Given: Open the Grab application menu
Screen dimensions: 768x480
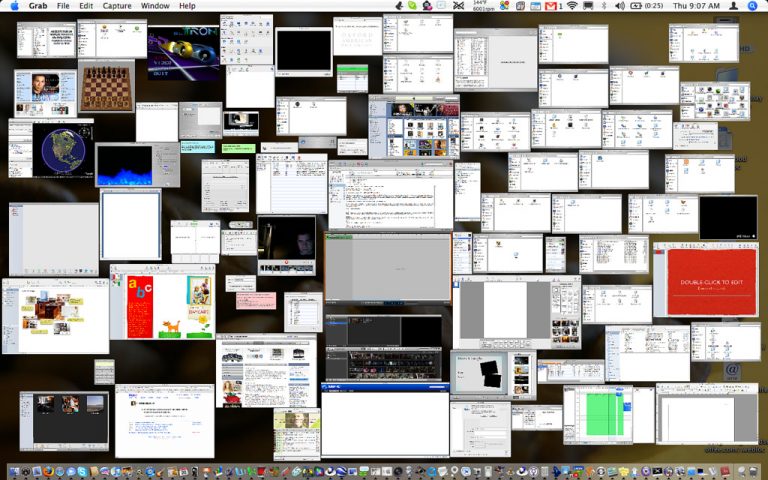Looking at the screenshot, I should pos(38,6).
